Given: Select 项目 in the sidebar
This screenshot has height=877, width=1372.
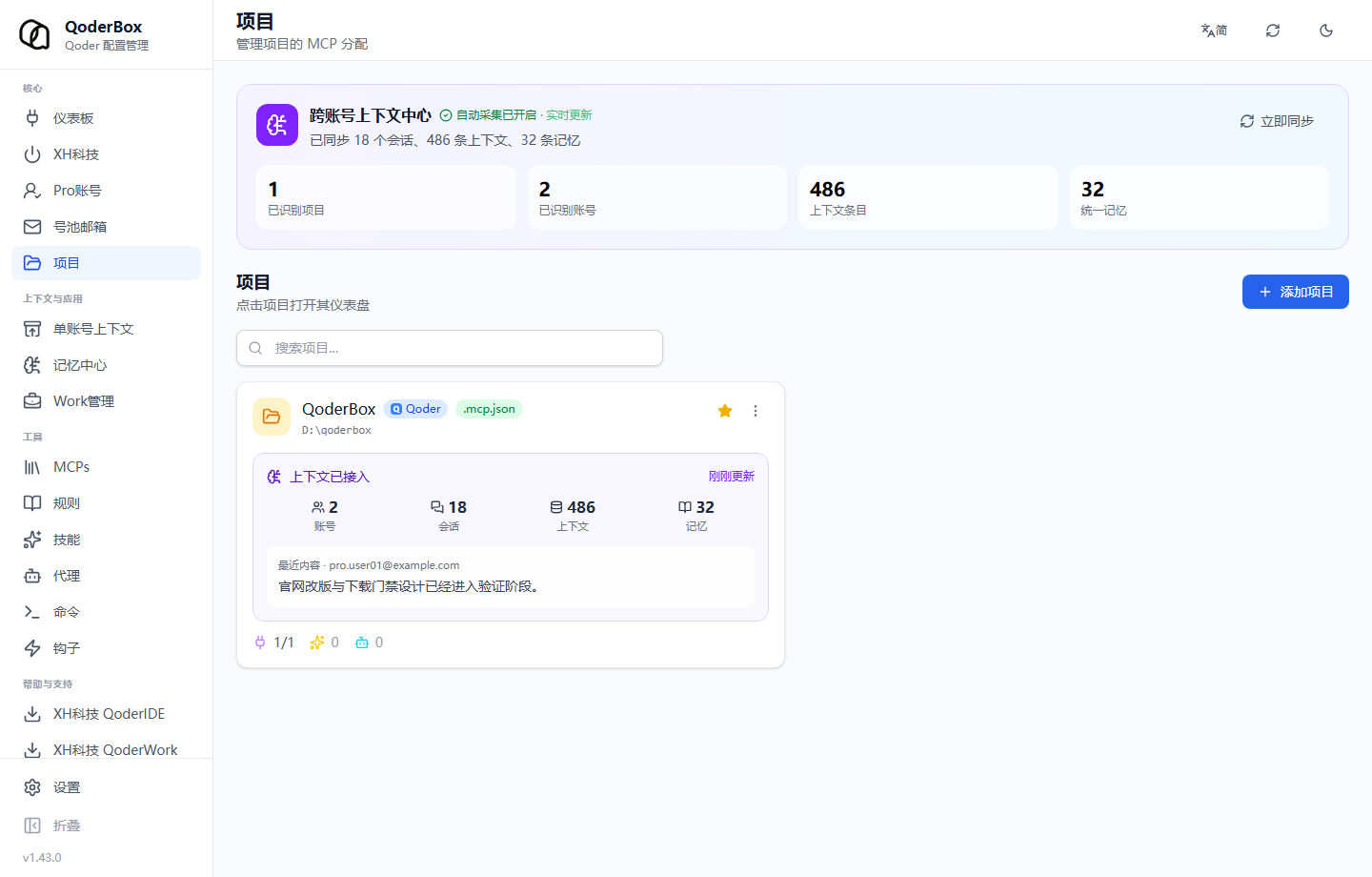Looking at the screenshot, I should coord(106,263).
